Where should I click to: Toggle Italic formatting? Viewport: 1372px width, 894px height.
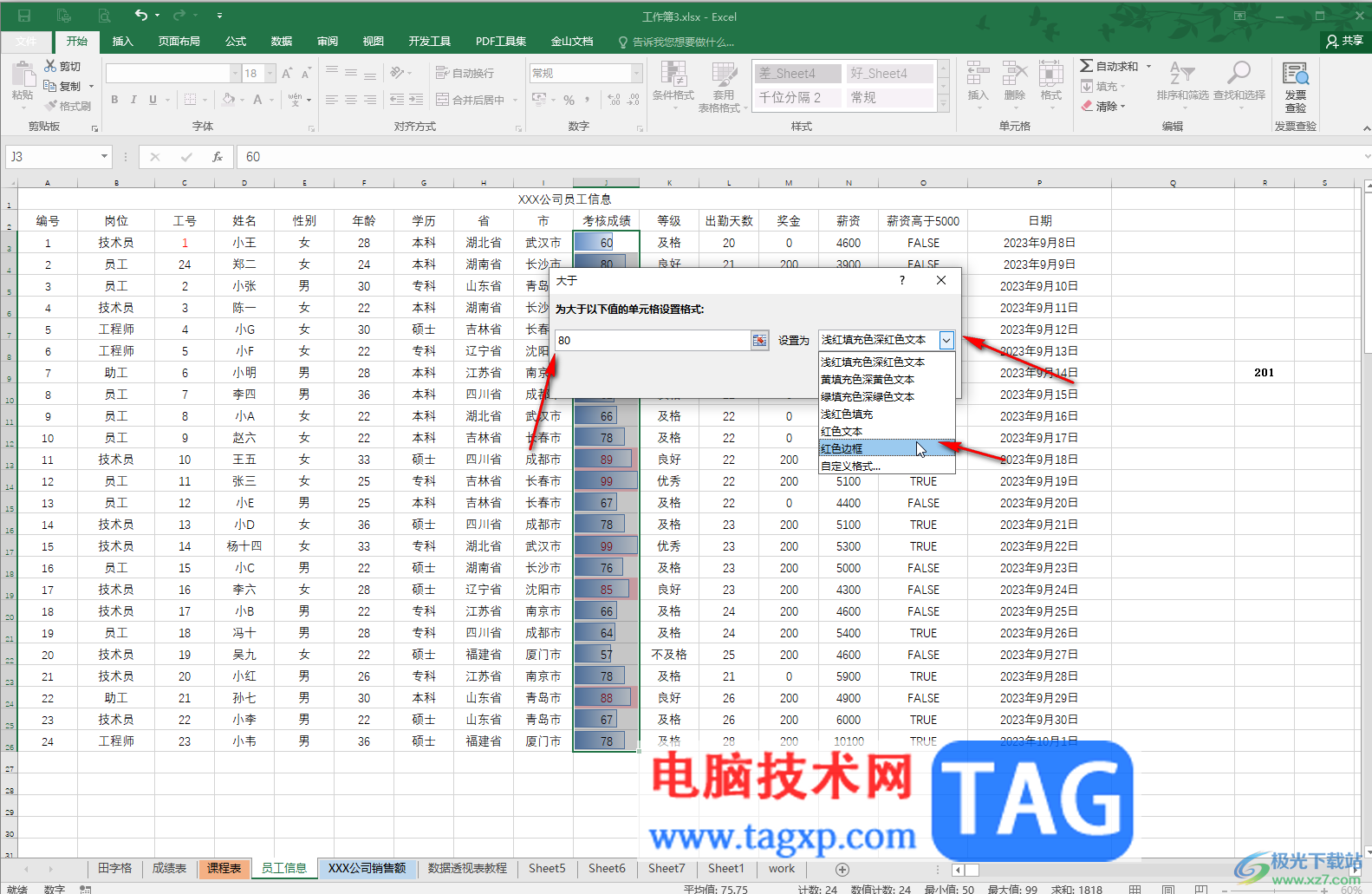click(x=133, y=100)
